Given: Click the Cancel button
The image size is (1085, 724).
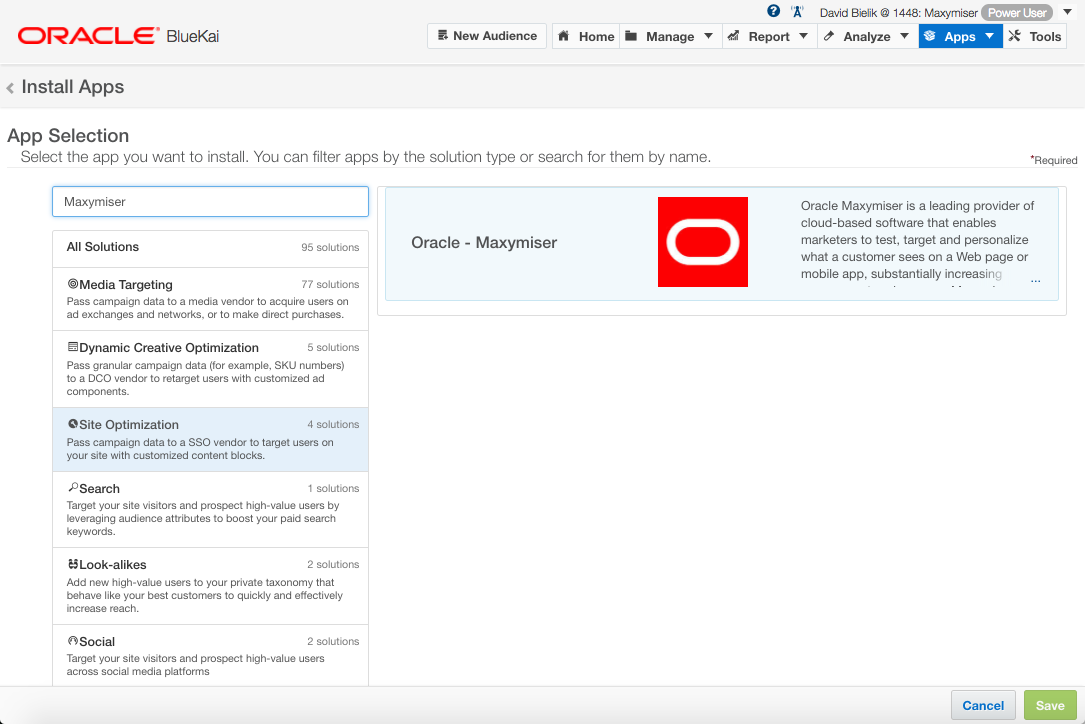Looking at the screenshot, I should (983, 705).
